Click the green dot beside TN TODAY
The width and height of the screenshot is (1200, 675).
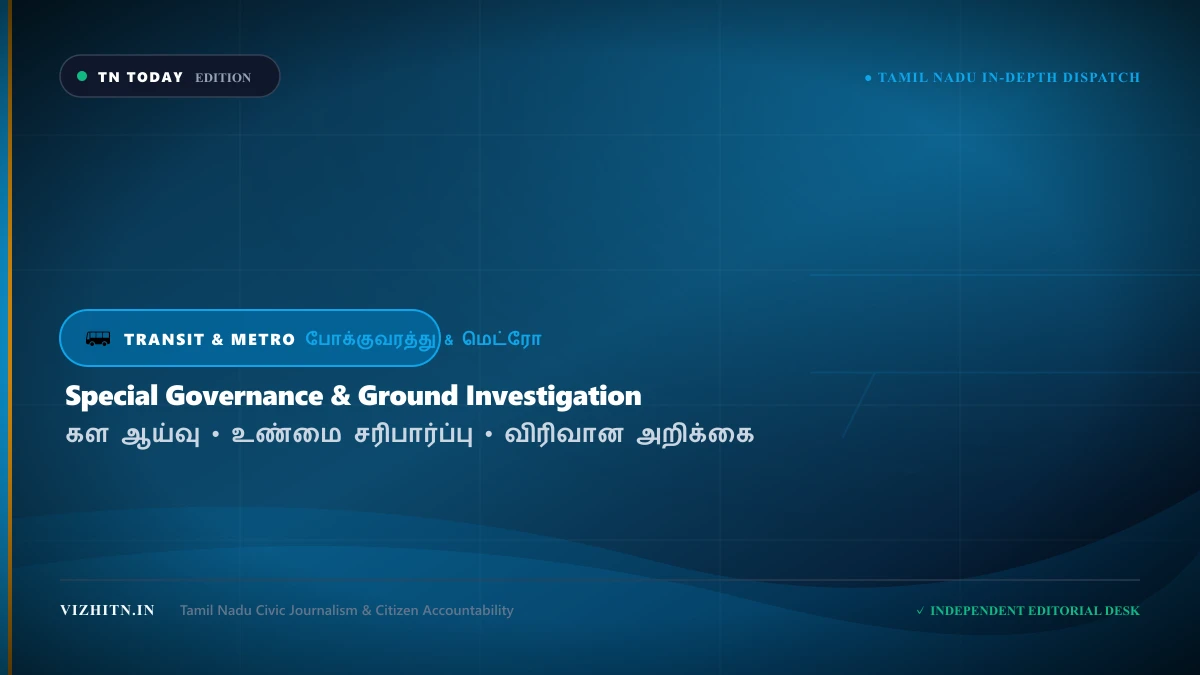82,76
